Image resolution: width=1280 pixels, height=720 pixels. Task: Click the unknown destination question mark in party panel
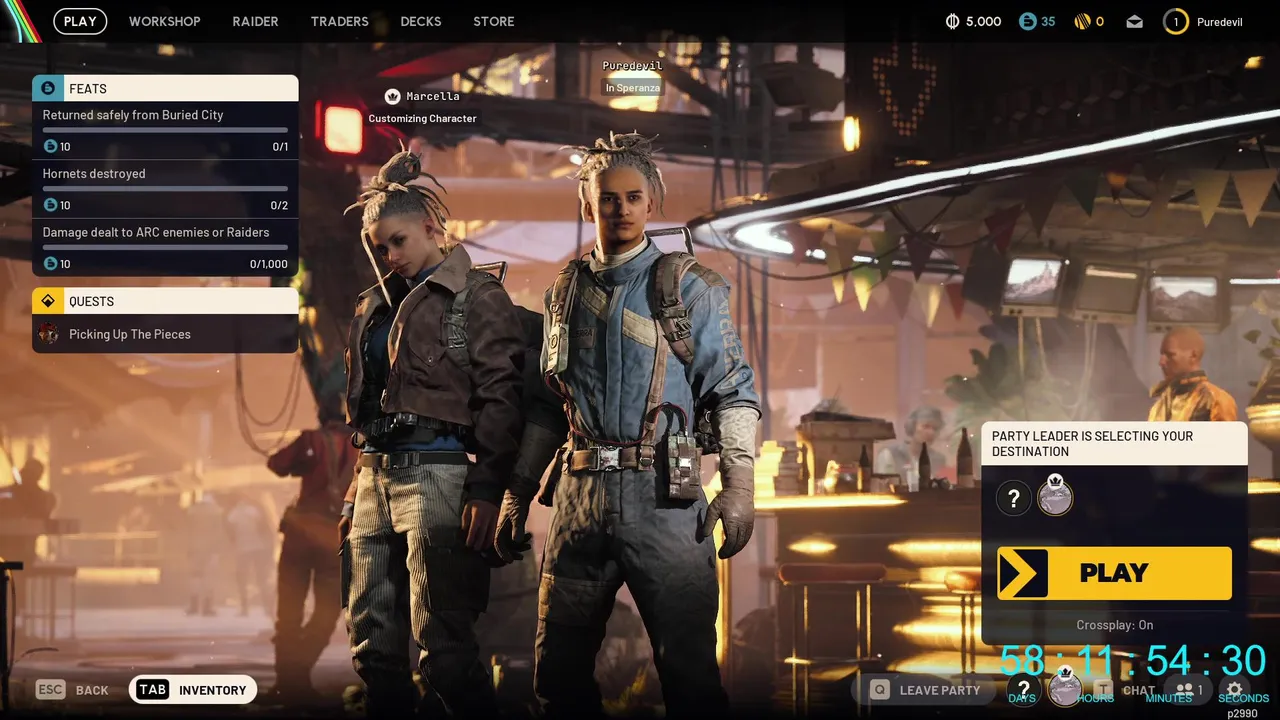click(1013, 498)
